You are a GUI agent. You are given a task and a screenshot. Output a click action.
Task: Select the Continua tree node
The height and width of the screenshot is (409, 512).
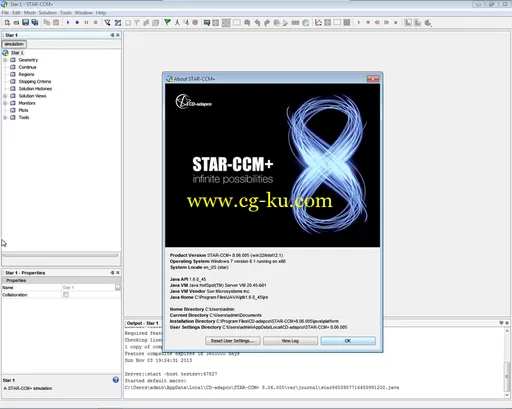tap(27, 67)
